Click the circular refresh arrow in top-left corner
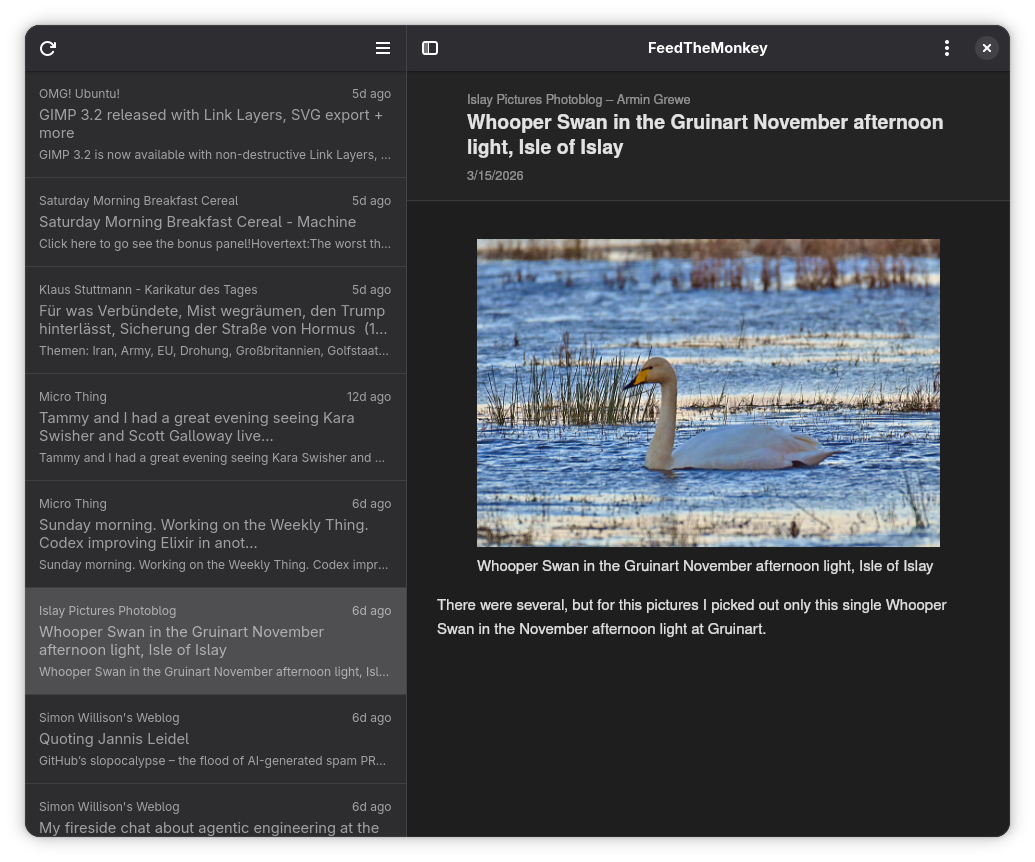1035x862 pixels. pyautogui.click(x=48, y=48)
